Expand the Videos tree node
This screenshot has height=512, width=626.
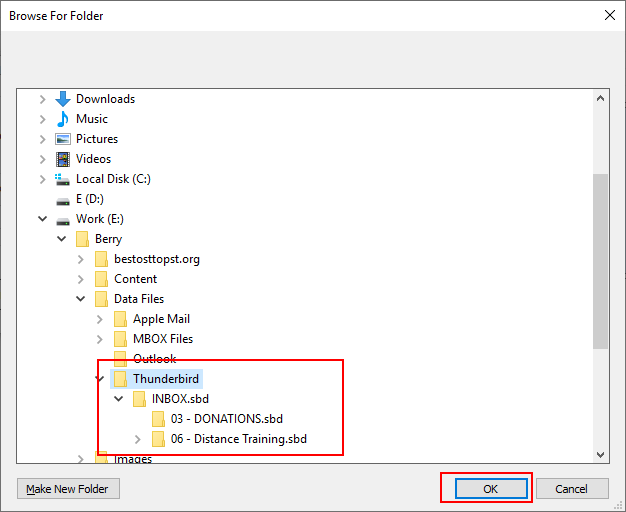(x=43, y=159)
